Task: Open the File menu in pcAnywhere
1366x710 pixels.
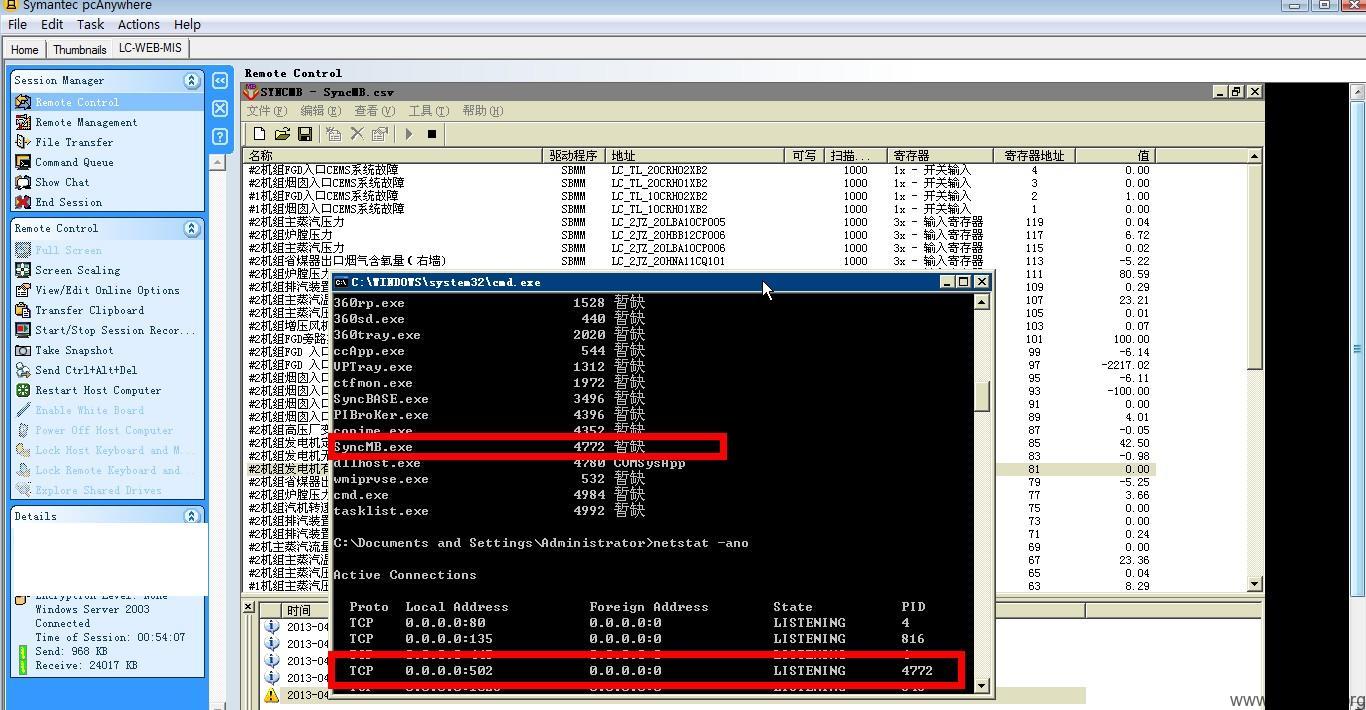Action: (x=17, y=24)
